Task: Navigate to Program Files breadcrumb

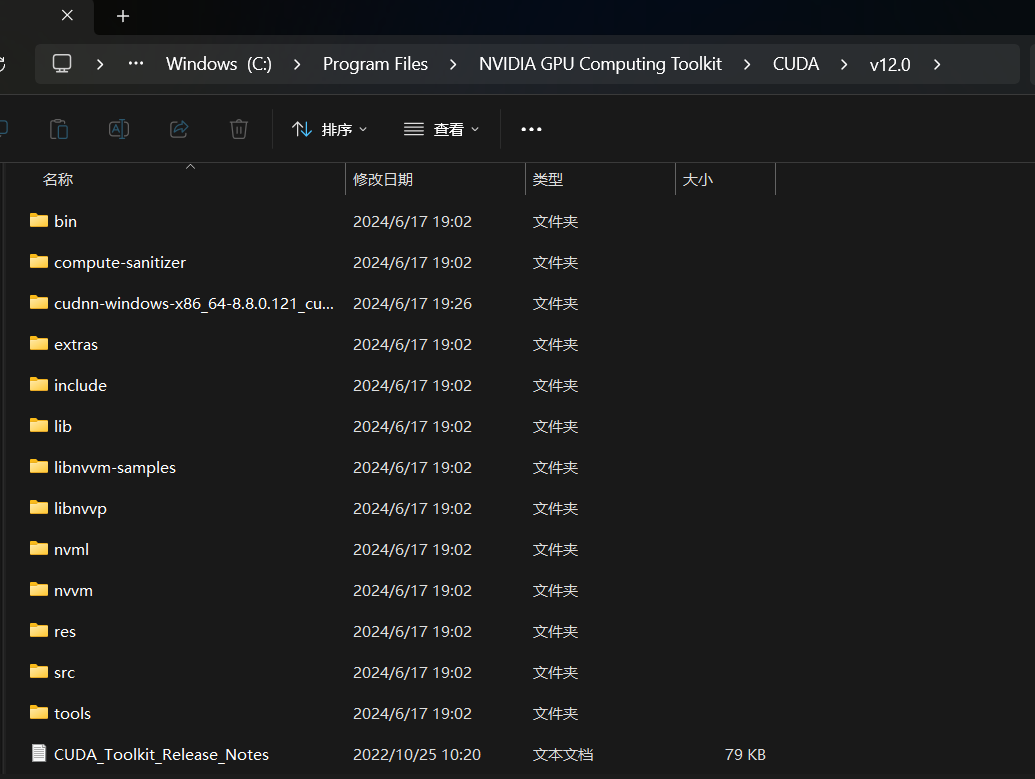Action: click(x=375, y=64)
